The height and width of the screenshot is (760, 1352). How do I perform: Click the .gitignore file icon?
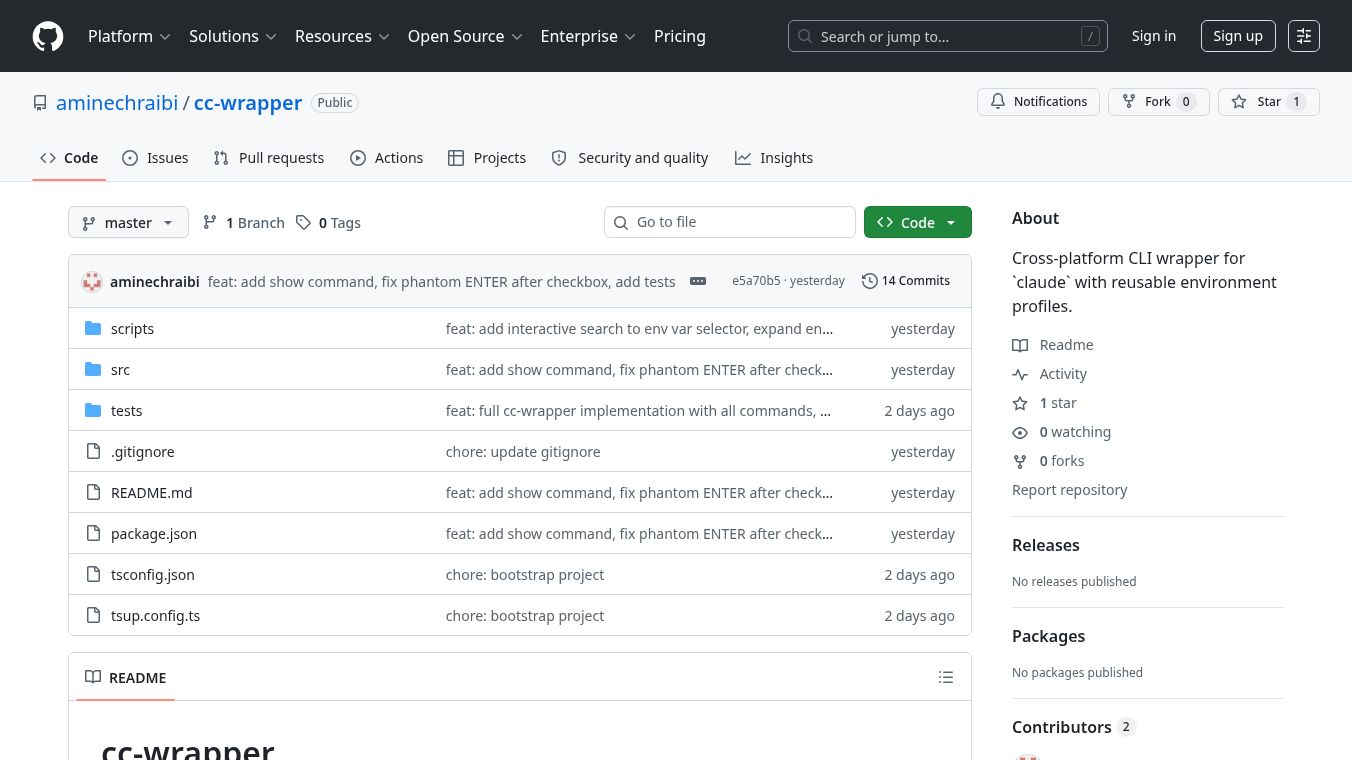click(x=93, y=452)
